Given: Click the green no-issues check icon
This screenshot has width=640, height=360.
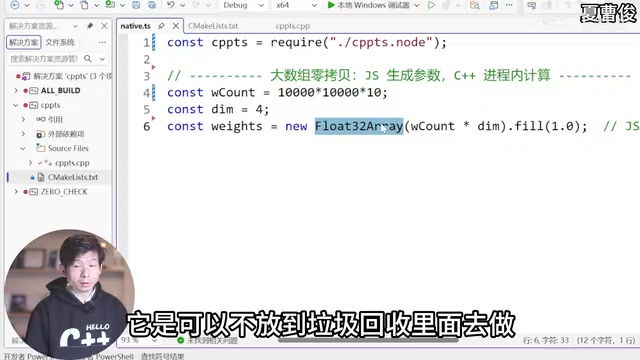Looking at the screenshot, I should pyautogui.click(x=180, y=340).
